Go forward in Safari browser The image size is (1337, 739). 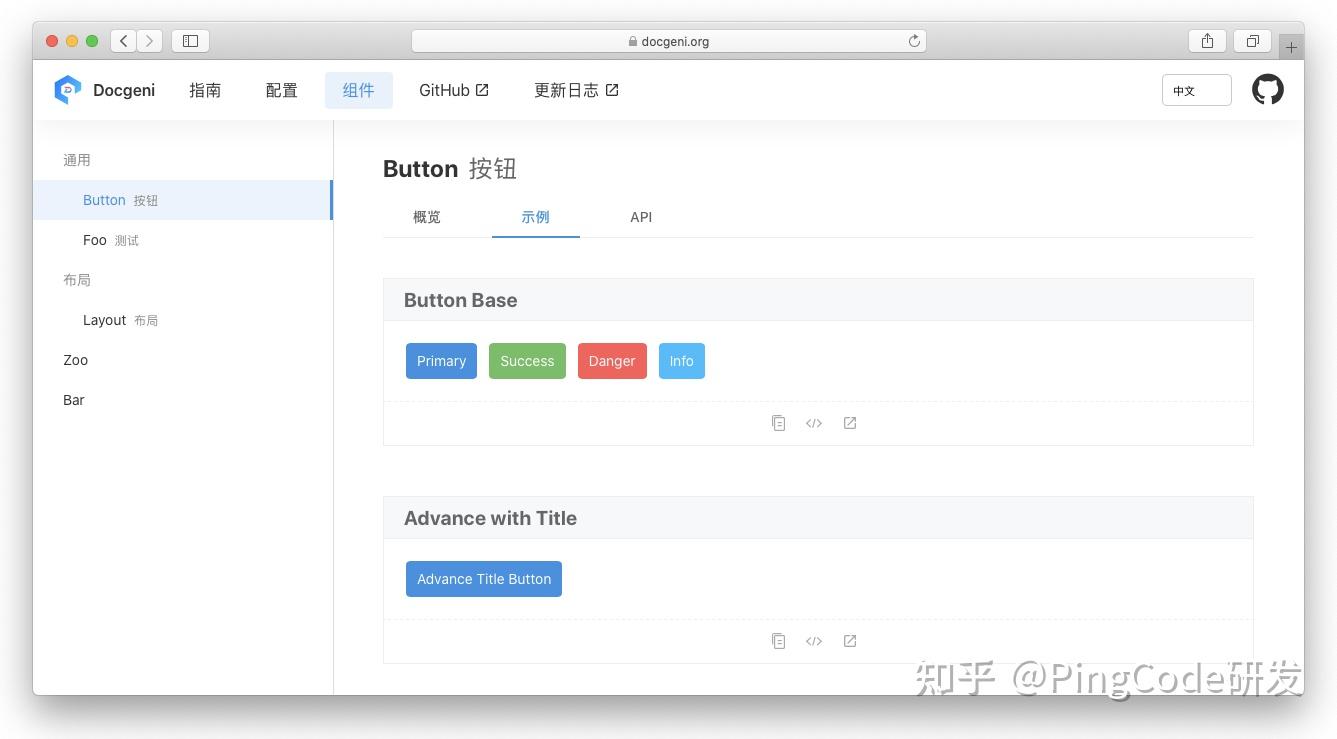150,41
